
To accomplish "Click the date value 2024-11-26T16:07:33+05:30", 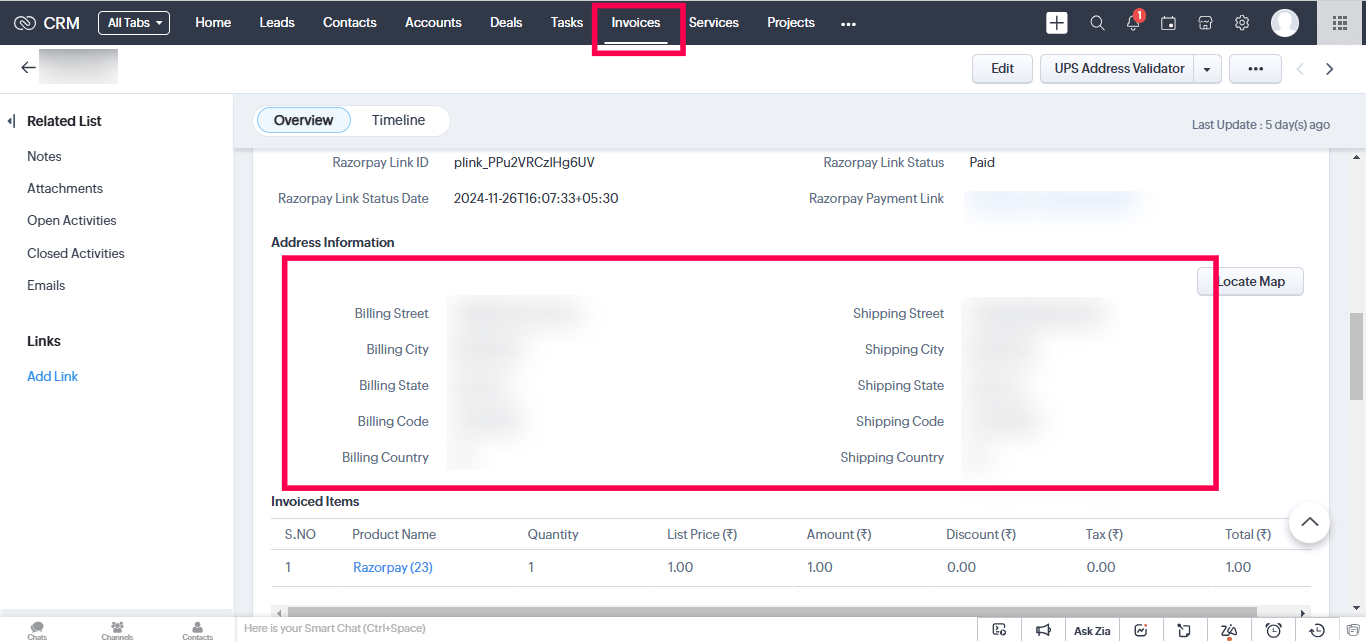I will 536,199.
